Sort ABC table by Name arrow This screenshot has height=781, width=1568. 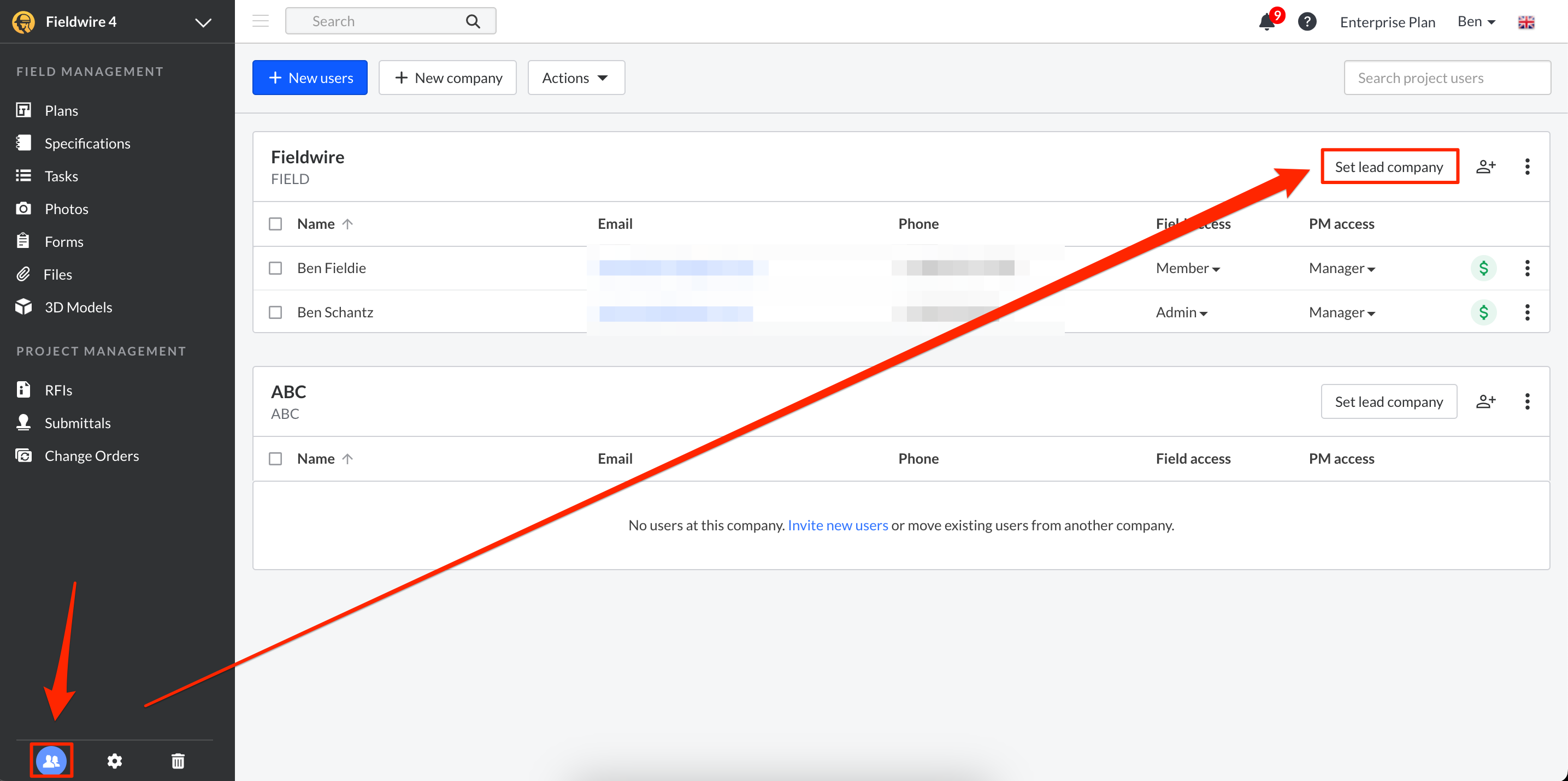click(347, 459)
